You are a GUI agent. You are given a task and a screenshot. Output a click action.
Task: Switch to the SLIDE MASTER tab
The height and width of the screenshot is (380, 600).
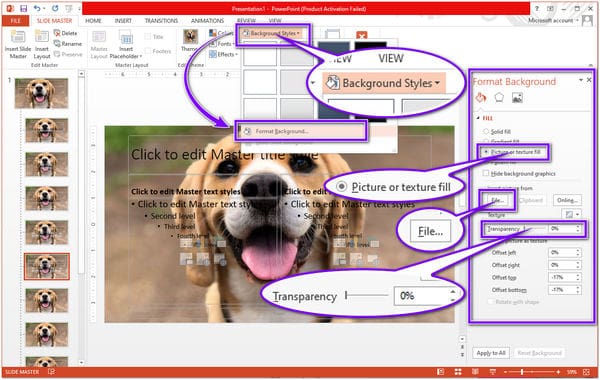[54, 21]
